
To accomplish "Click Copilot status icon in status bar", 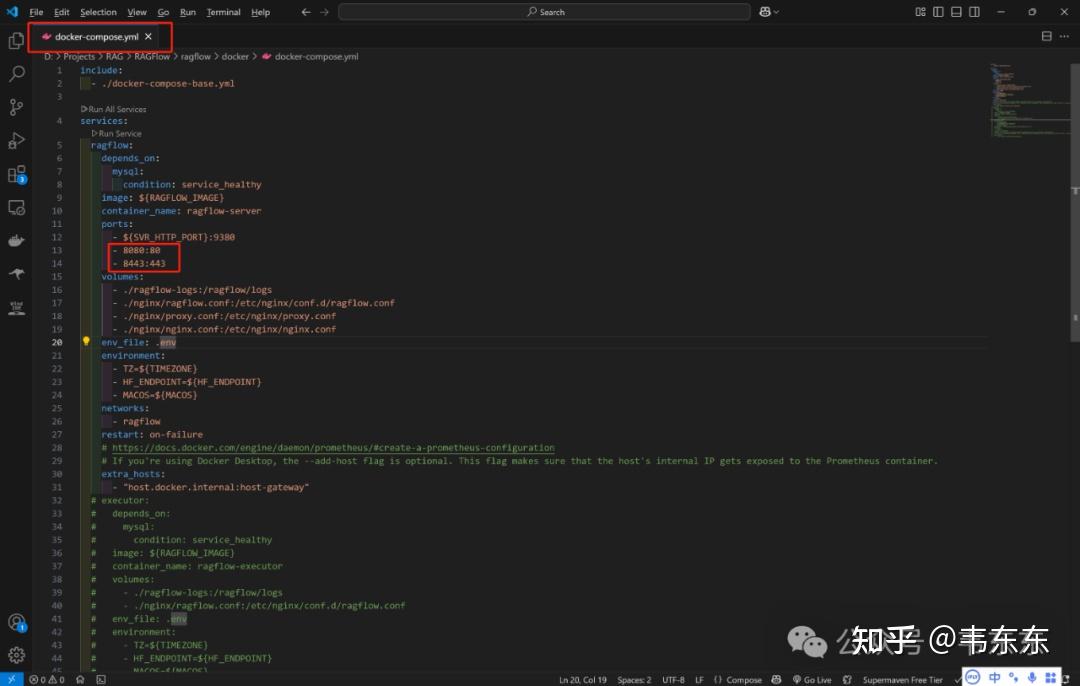I will click(x=776, y=680).
